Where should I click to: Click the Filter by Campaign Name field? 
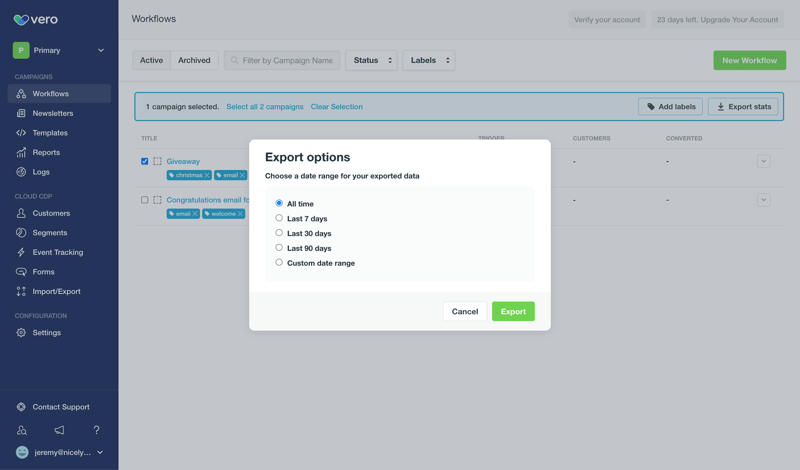(287, 60)
